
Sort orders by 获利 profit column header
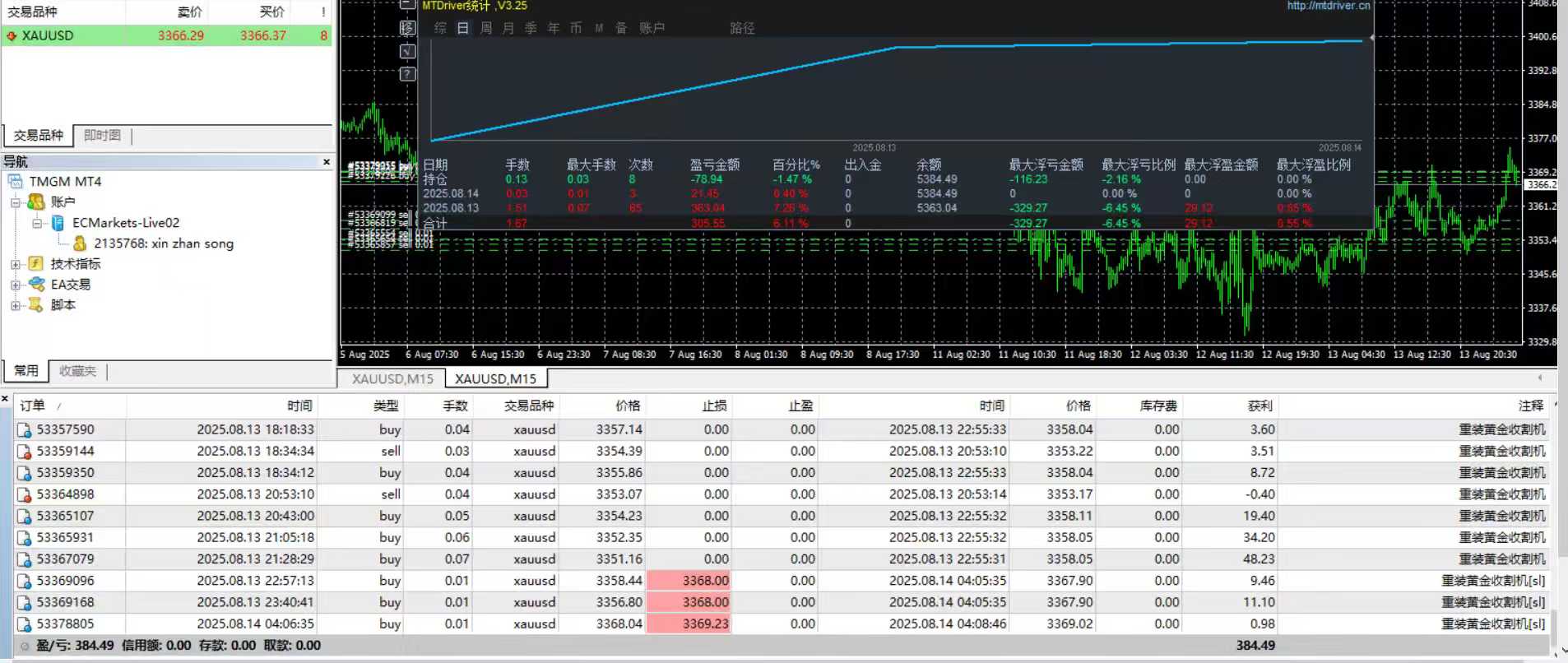[x=1260, y=406]
